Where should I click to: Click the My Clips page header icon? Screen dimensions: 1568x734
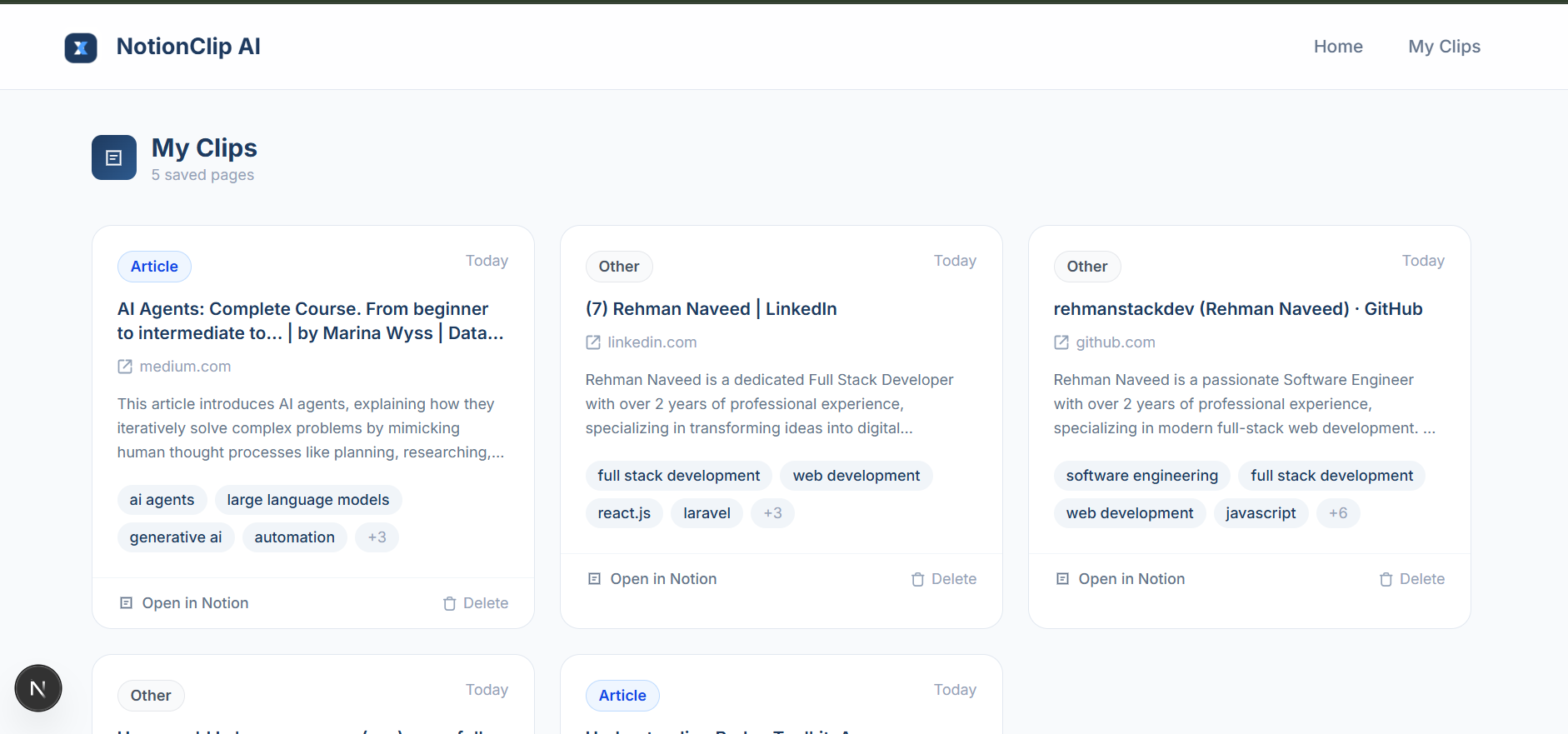[114, 157]
